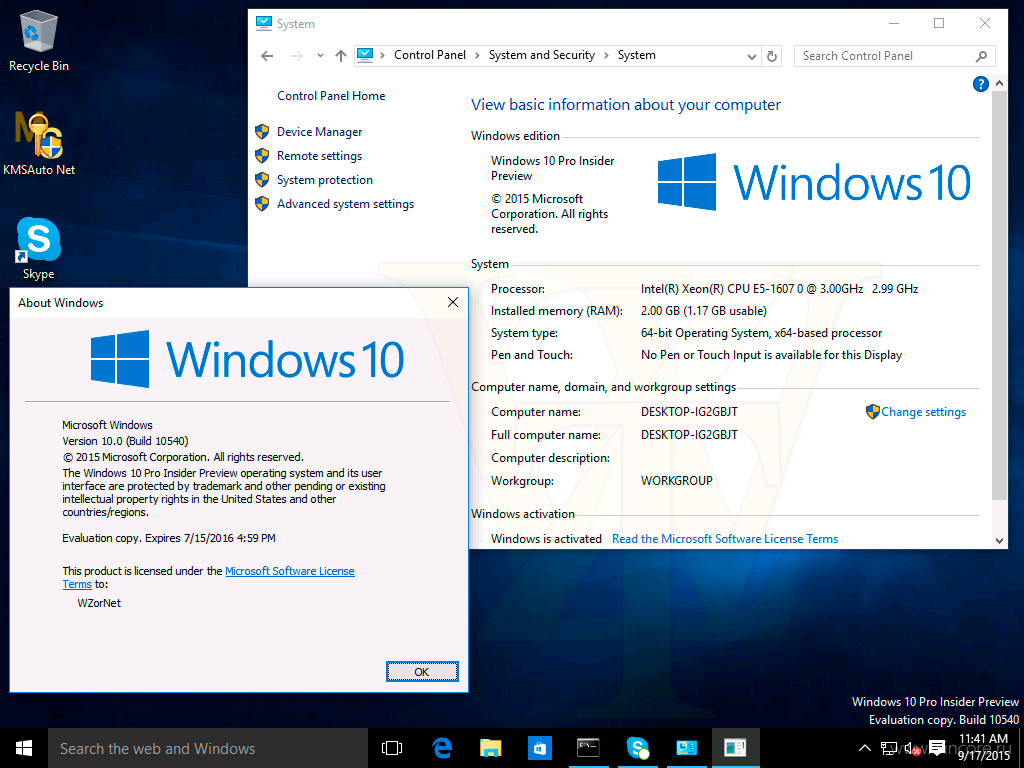Open the address bar history dropdown
Viewport: 1024px width, 768px height.
tap(752, 57)
